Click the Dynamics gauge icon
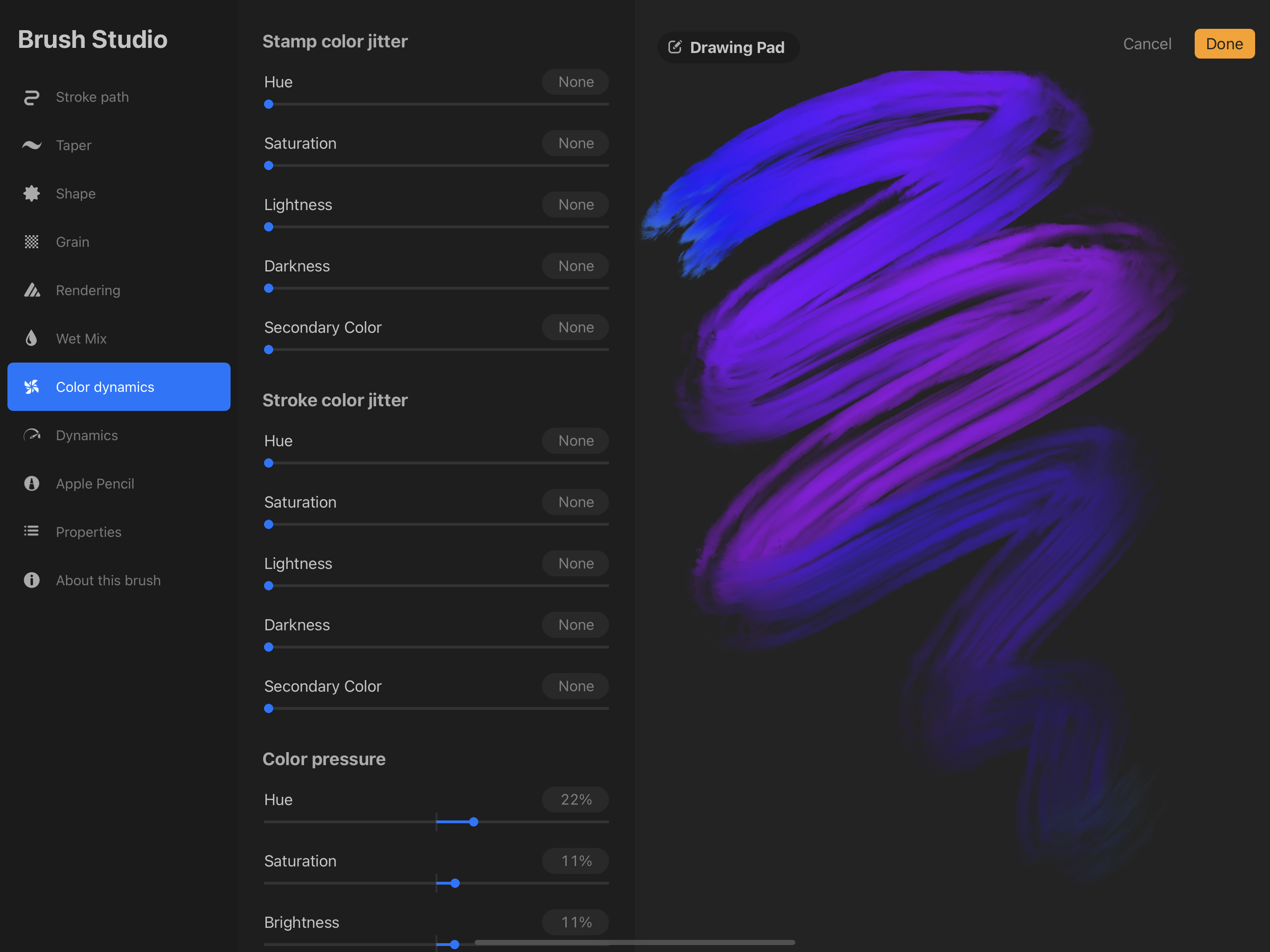 click(32, 435)
